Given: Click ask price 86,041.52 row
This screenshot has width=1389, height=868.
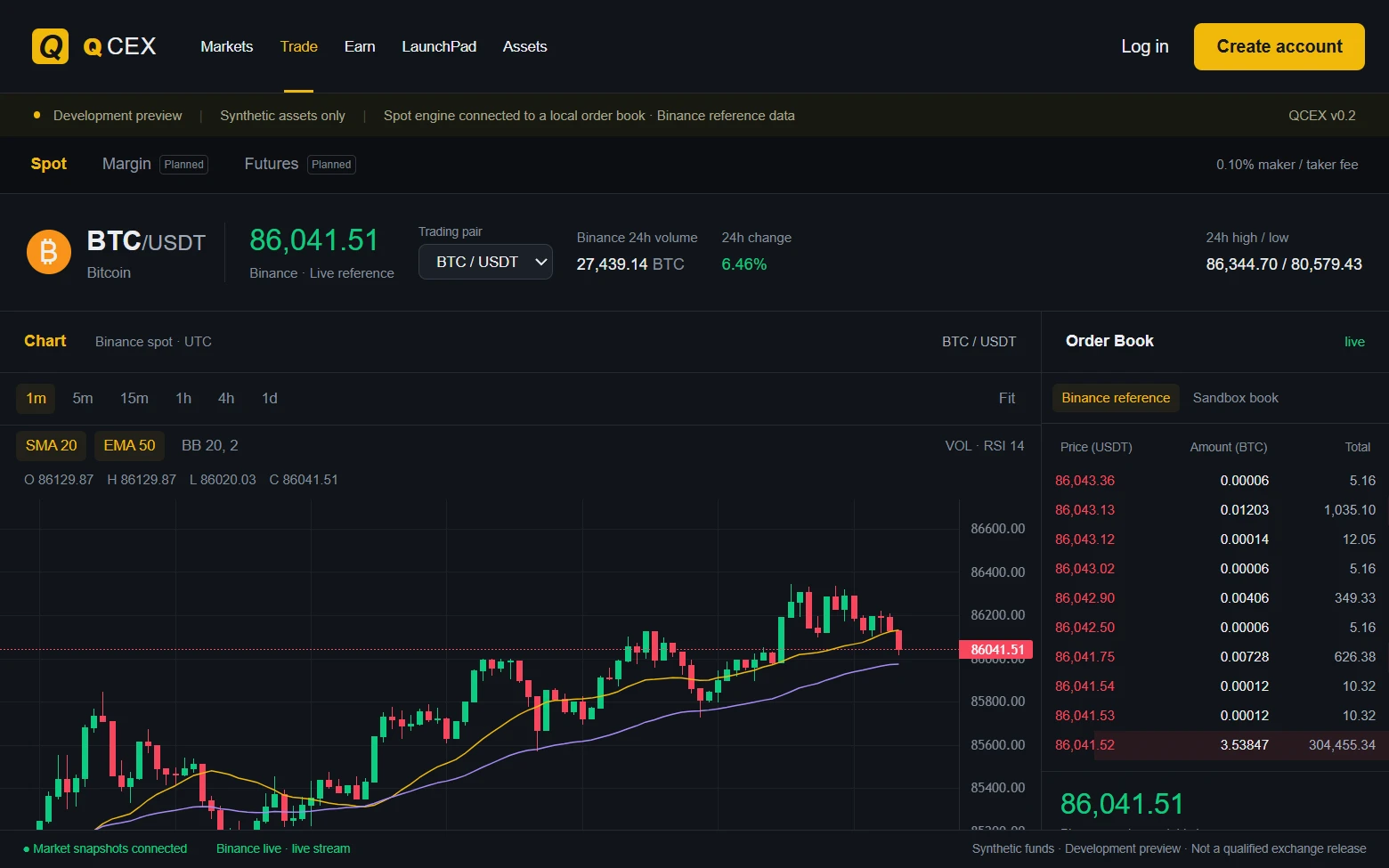Looking at the screenshot, I should [x=1215, y=745].
